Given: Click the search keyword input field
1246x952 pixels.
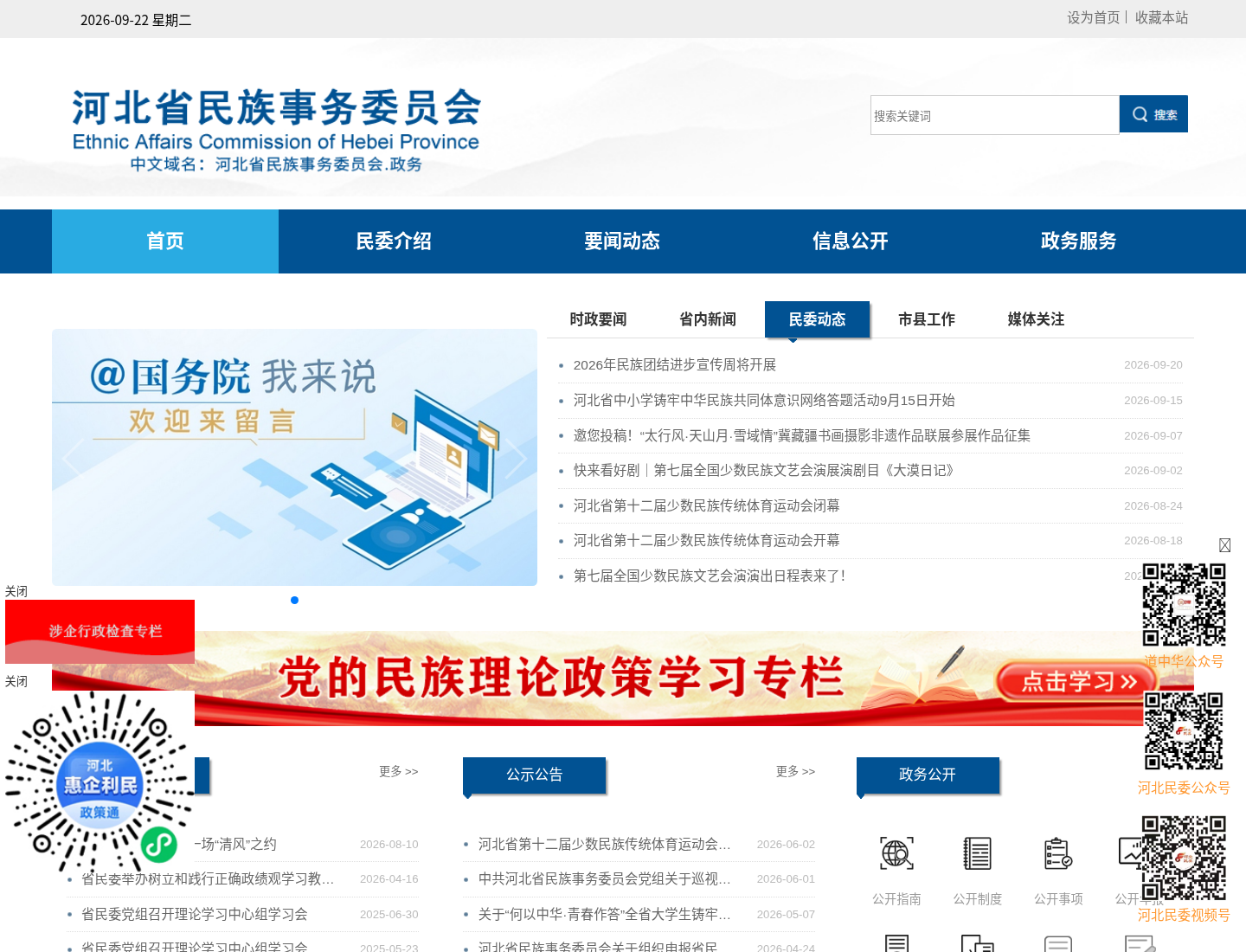Looking at the screenshot, I should point(995,115).
